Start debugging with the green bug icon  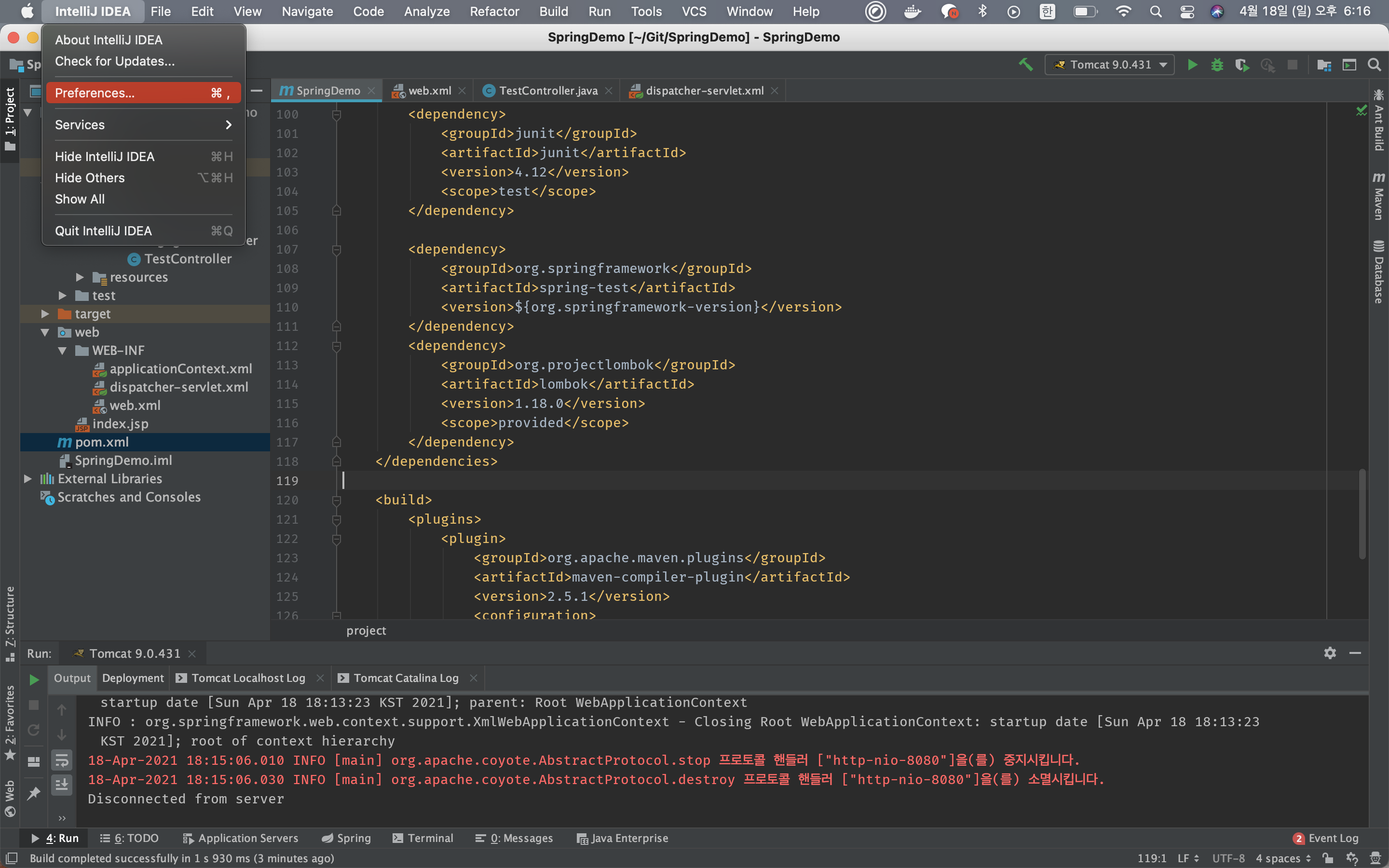[x=1217, y=65]
